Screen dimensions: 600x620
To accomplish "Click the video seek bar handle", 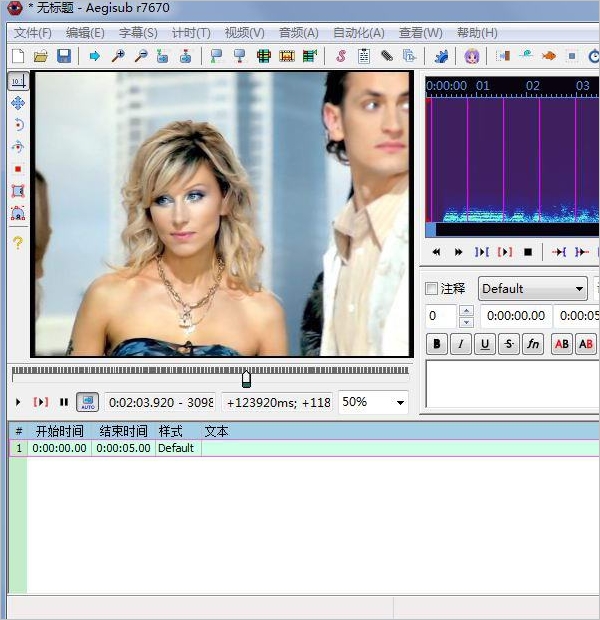I will pos(246,378).
